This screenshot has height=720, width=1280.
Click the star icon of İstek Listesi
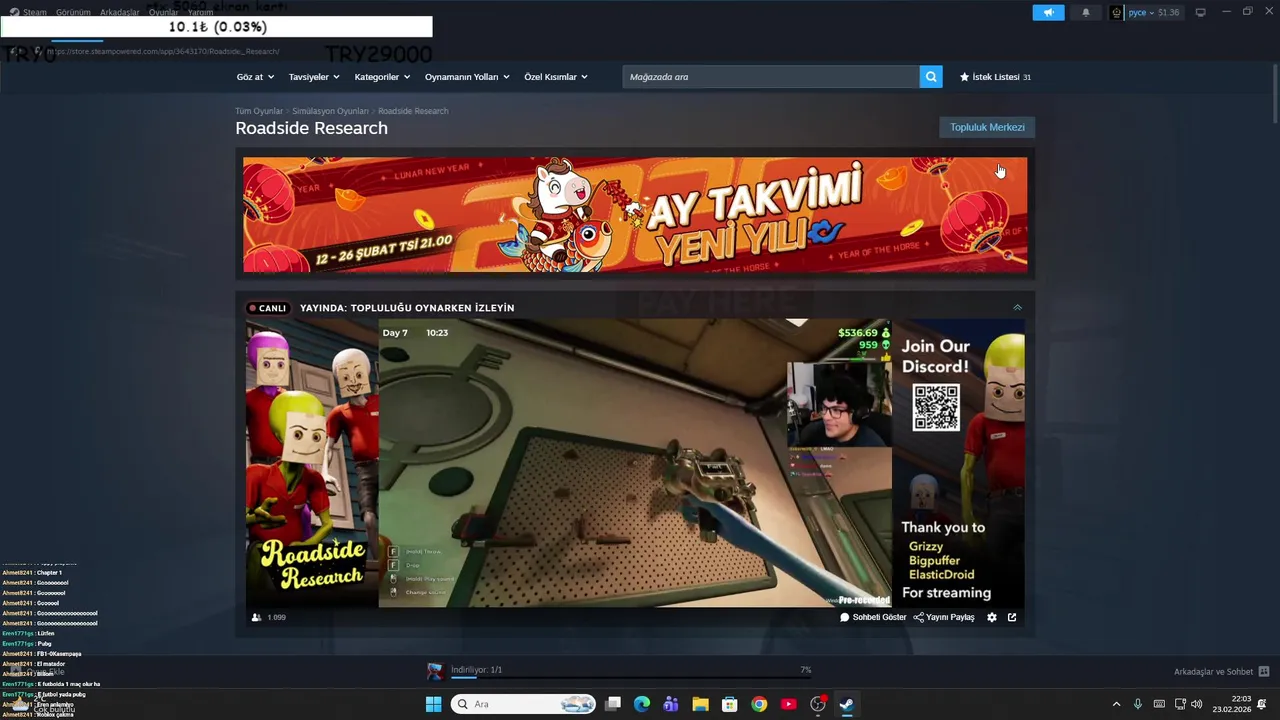[964, 77]
